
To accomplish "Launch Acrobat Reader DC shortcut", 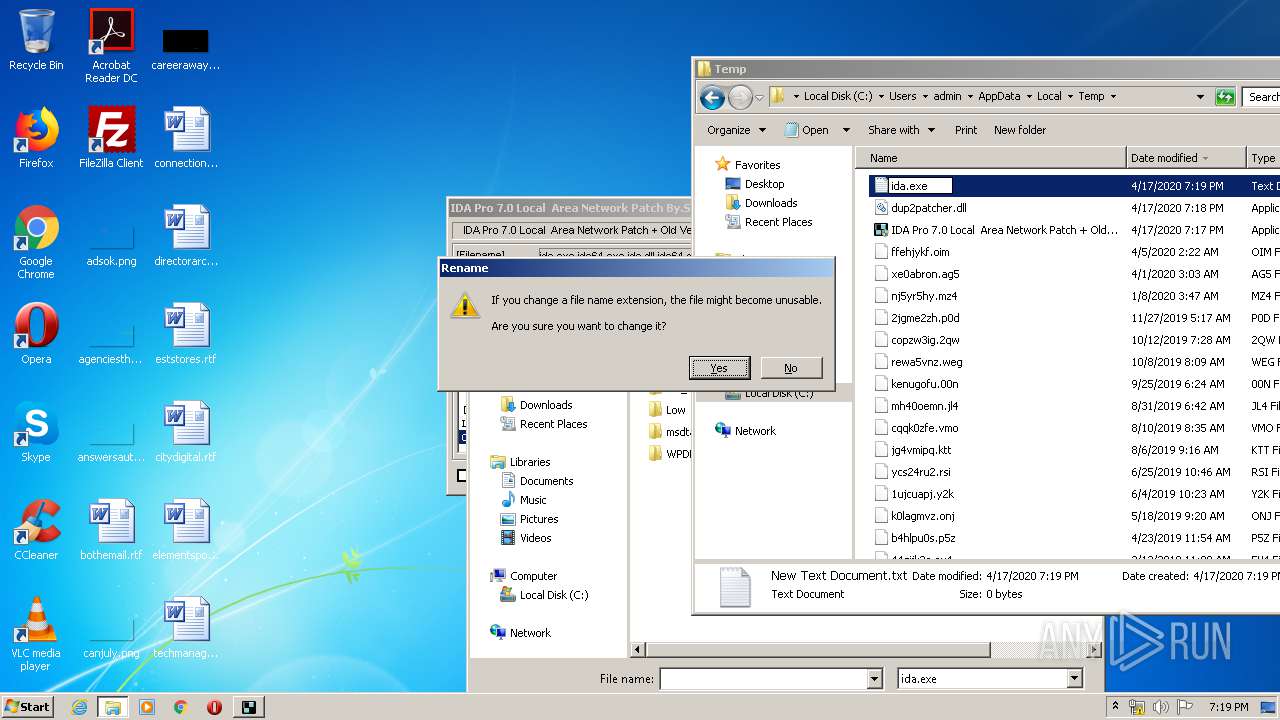I will [x=111, y=46].
